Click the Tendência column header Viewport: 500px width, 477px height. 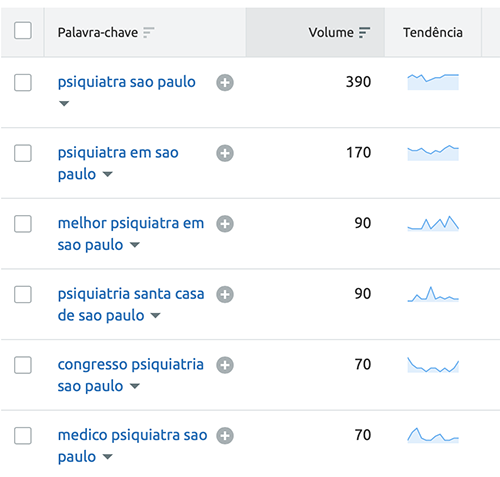tap(433, 33)
